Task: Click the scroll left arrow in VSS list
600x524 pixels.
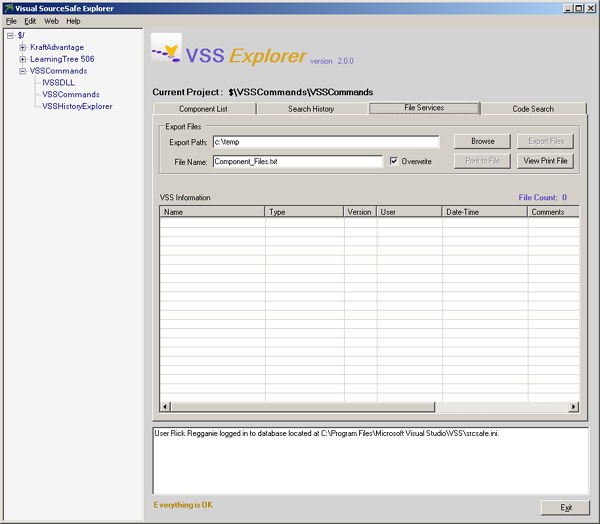Action: point(165,407)
